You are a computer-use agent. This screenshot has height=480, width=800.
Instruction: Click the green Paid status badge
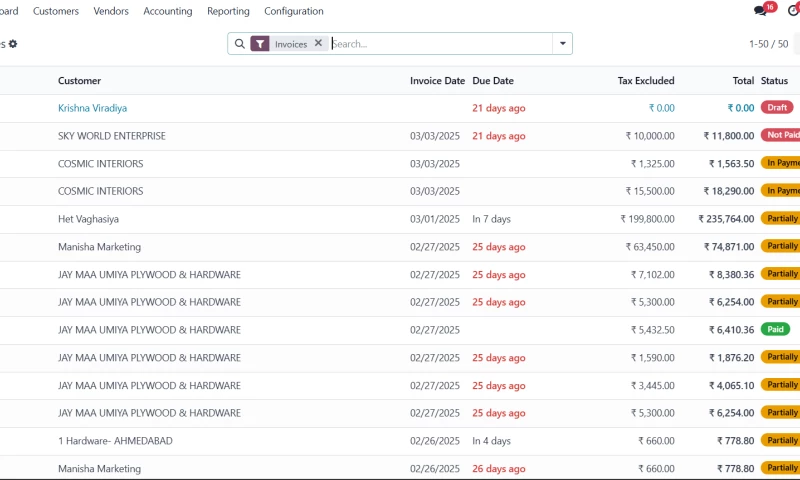click(775, 330)
